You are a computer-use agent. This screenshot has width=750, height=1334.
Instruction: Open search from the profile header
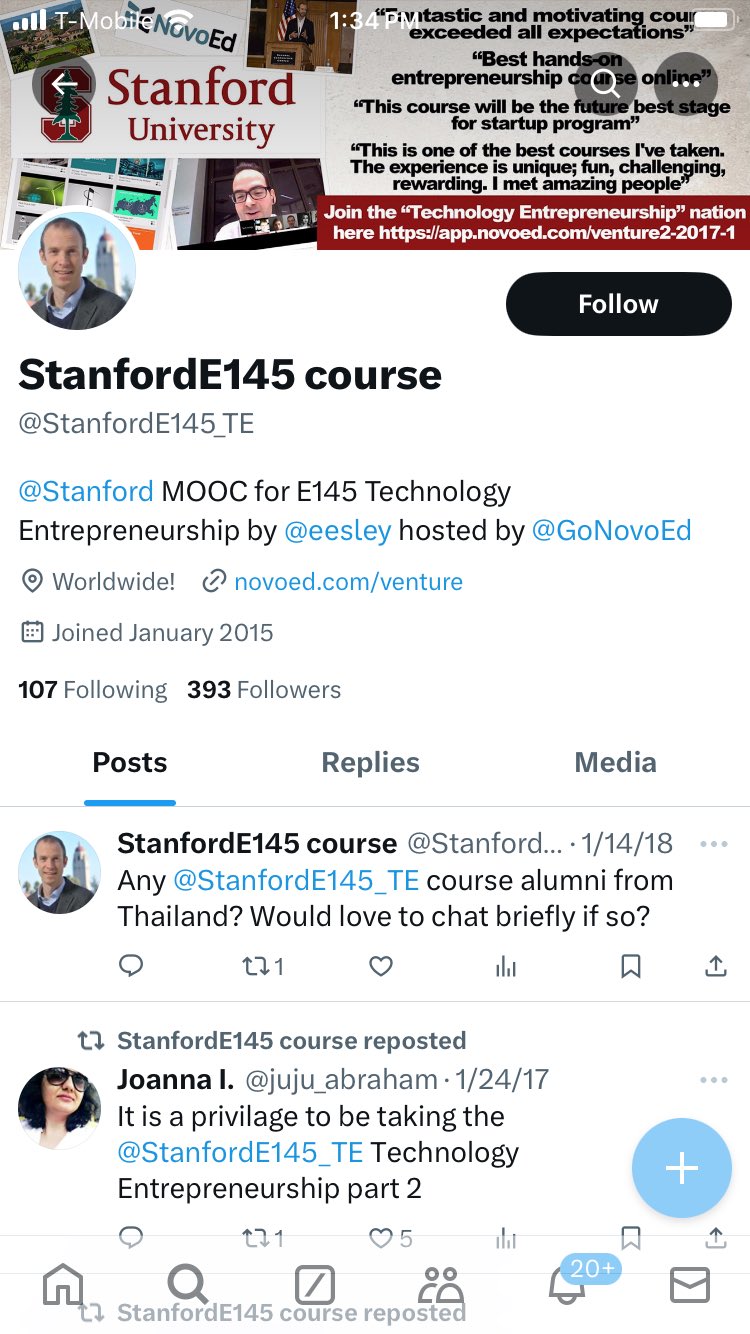(x=606, y=83)
